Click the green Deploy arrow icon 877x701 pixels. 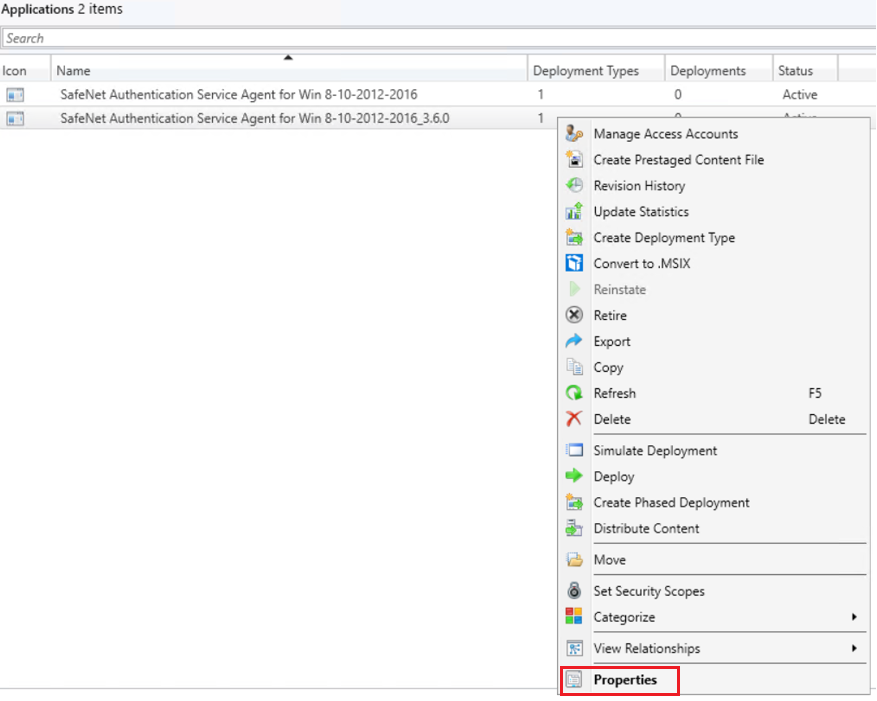click(574, 476)
